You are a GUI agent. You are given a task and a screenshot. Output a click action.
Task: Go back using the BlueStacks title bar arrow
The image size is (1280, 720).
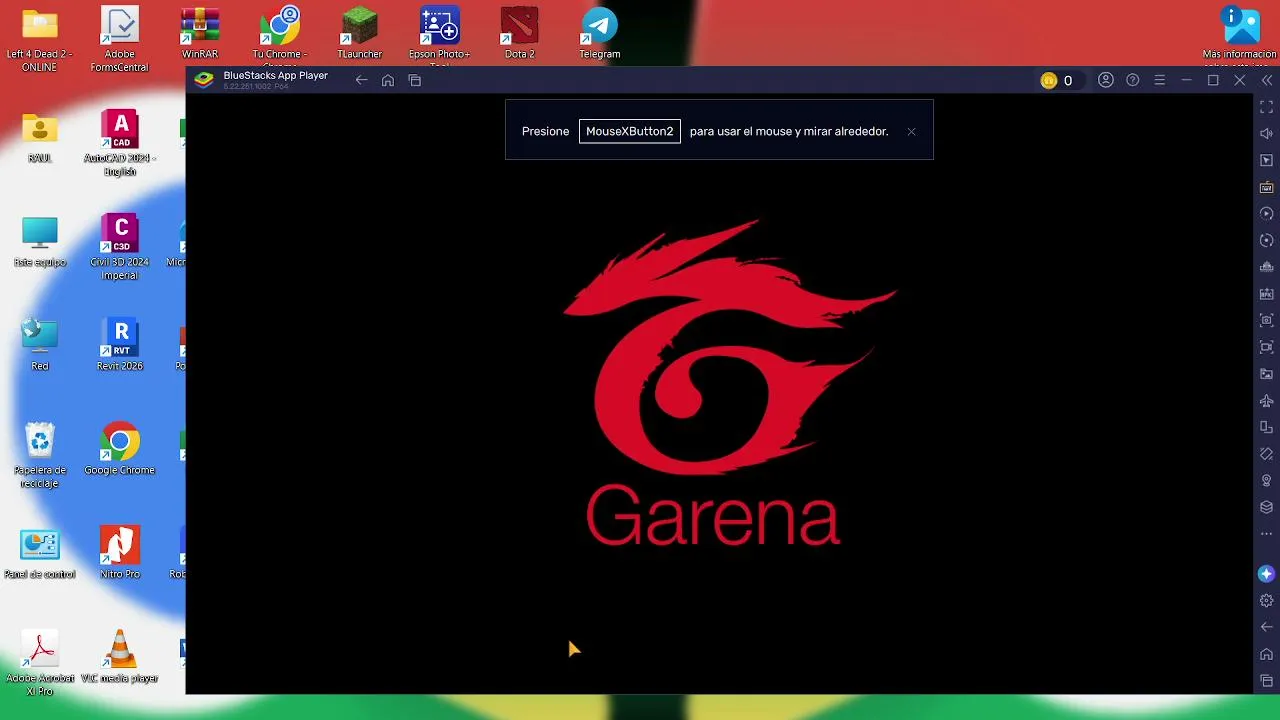pyautogui.click(x=361, y=81)
